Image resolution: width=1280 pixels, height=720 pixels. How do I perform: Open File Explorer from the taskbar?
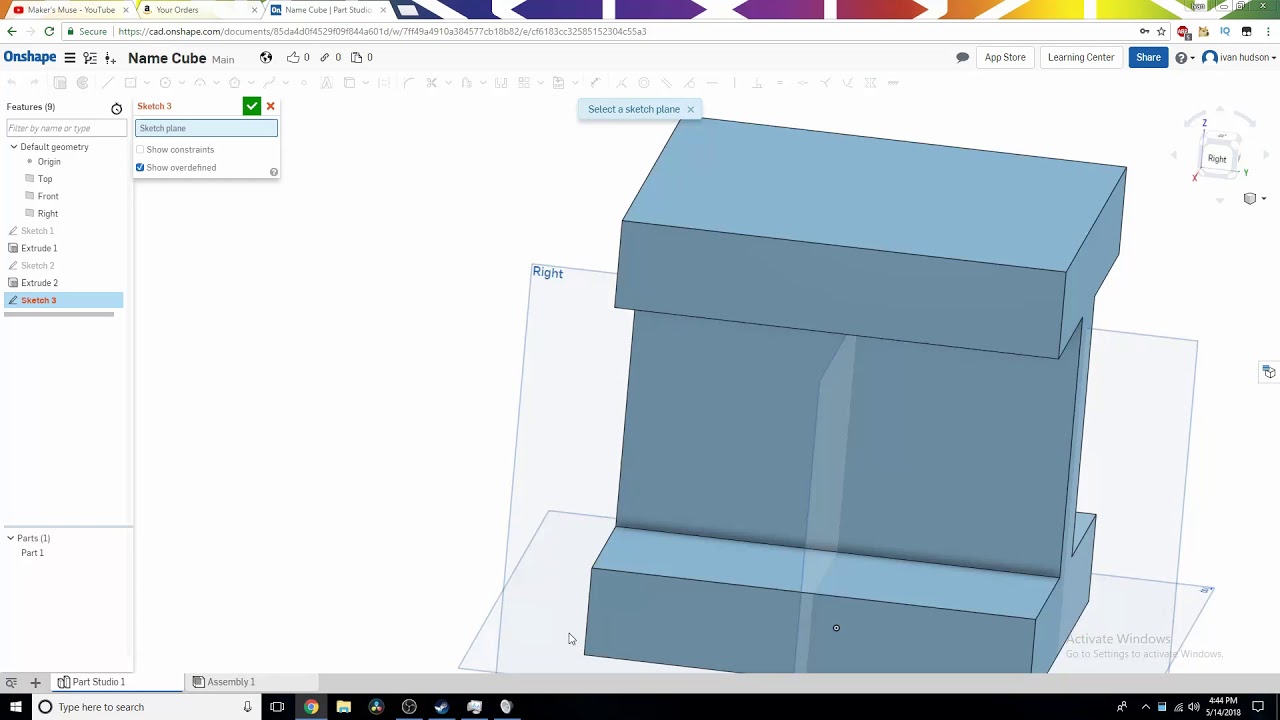click(344, 707)
